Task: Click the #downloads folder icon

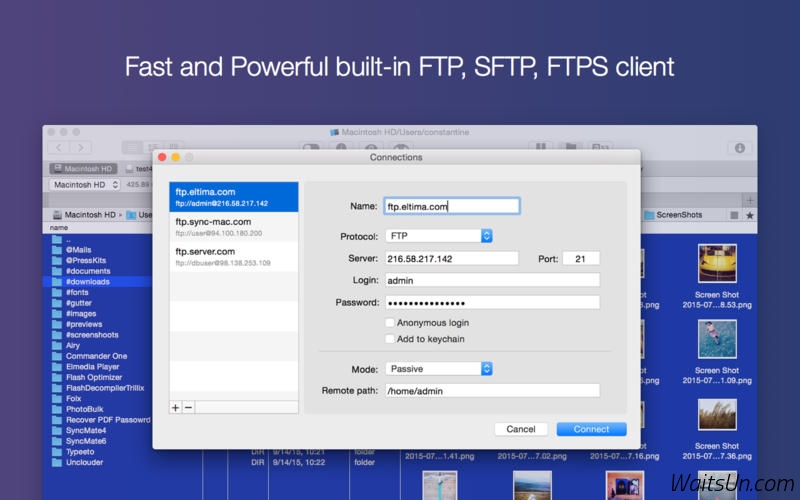Action: 57,282
